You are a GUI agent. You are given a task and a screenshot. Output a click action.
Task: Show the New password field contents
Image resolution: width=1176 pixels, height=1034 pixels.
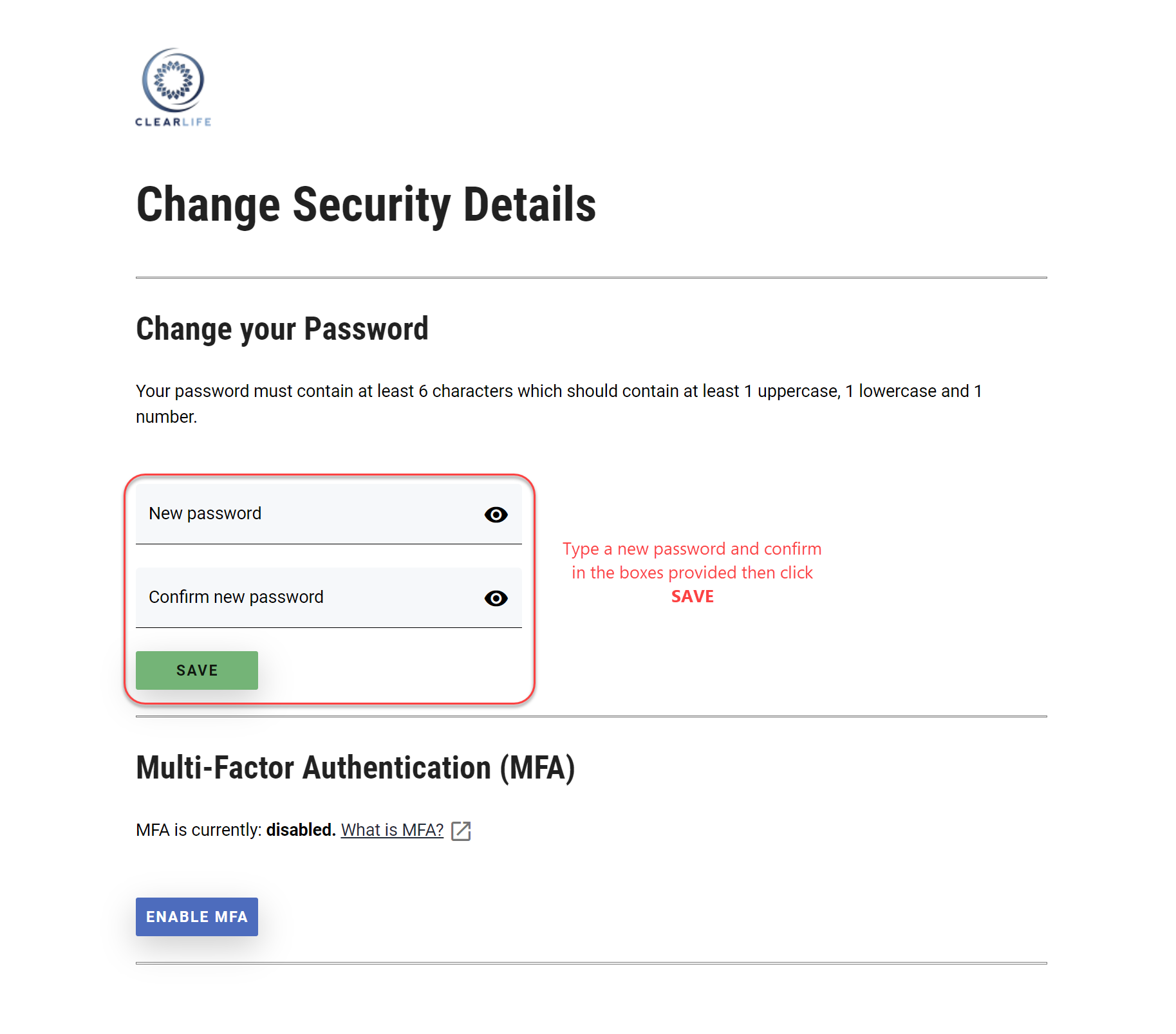pos(496,515)
